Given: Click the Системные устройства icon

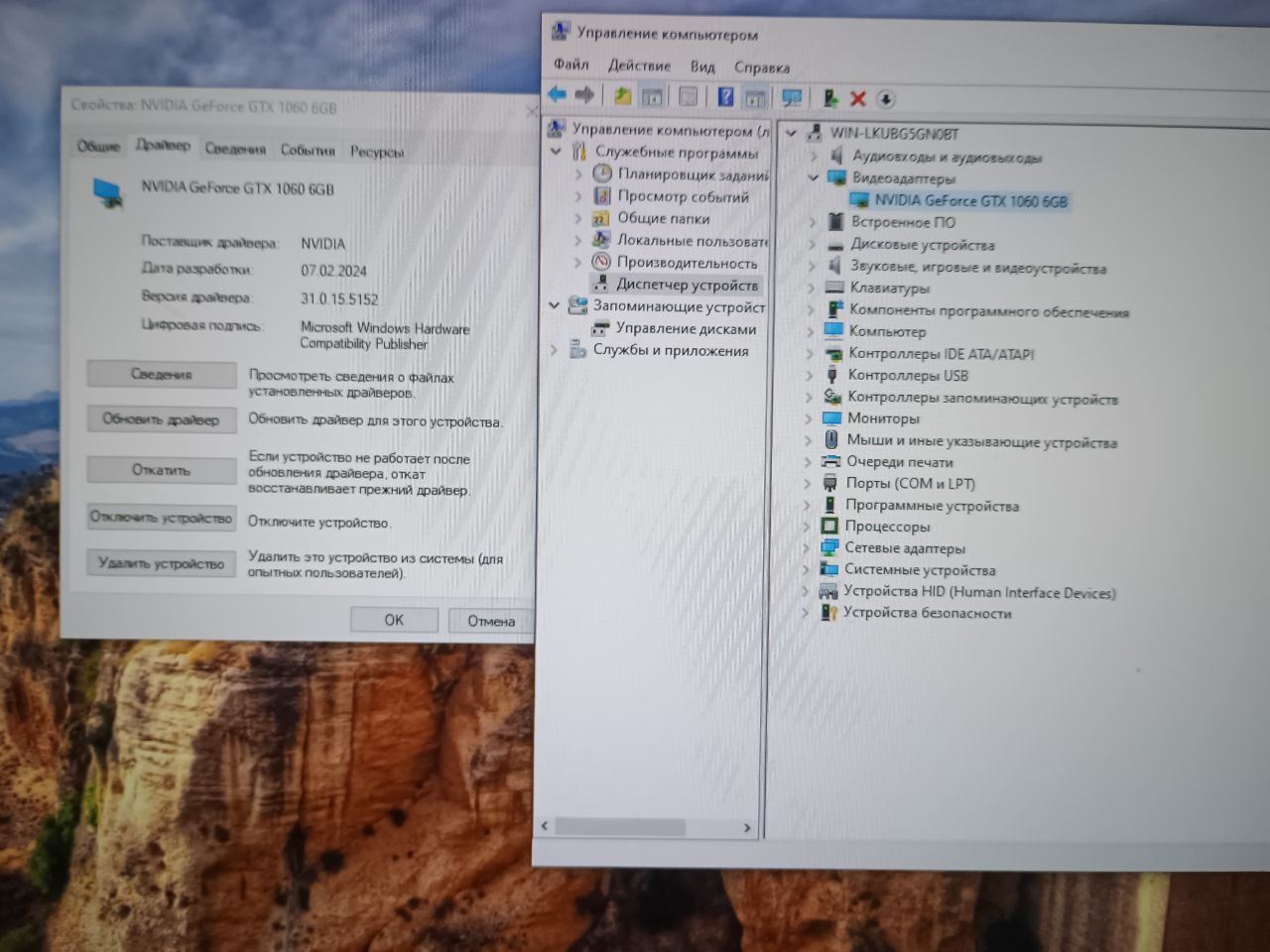Looking at the screenshot, I should coord(828,569).
